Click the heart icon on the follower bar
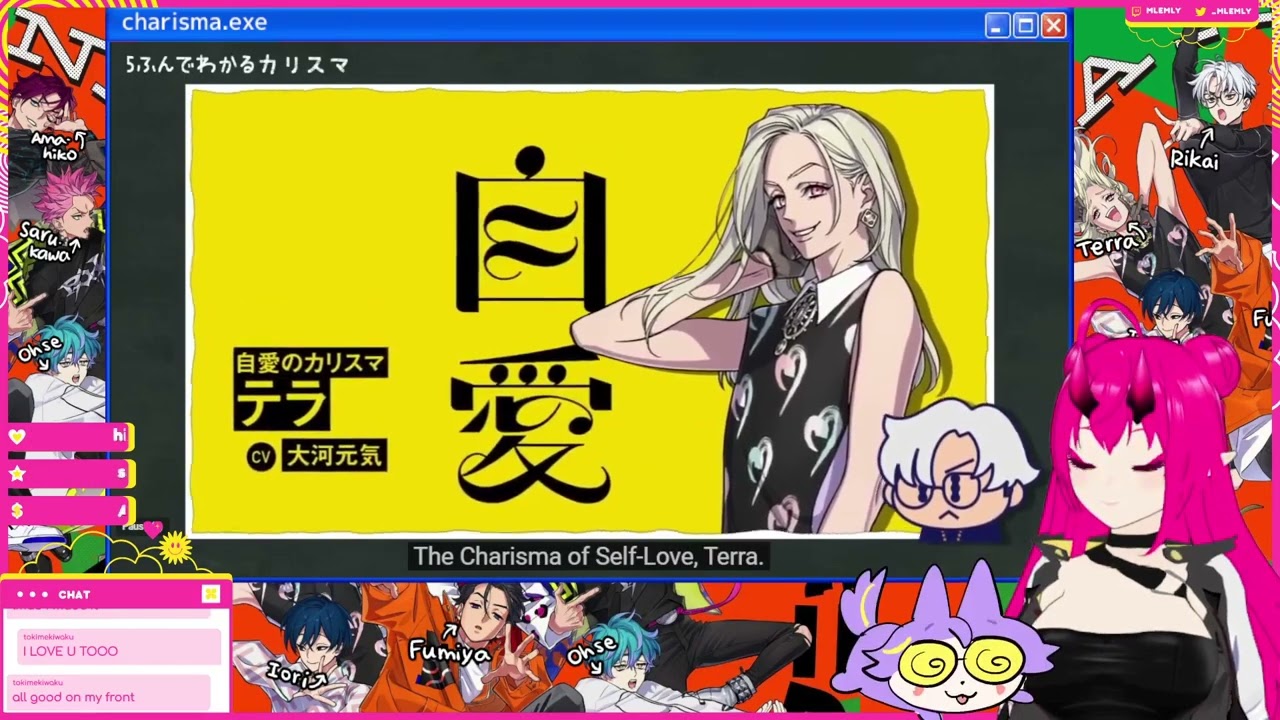 (x=17, y=436)
